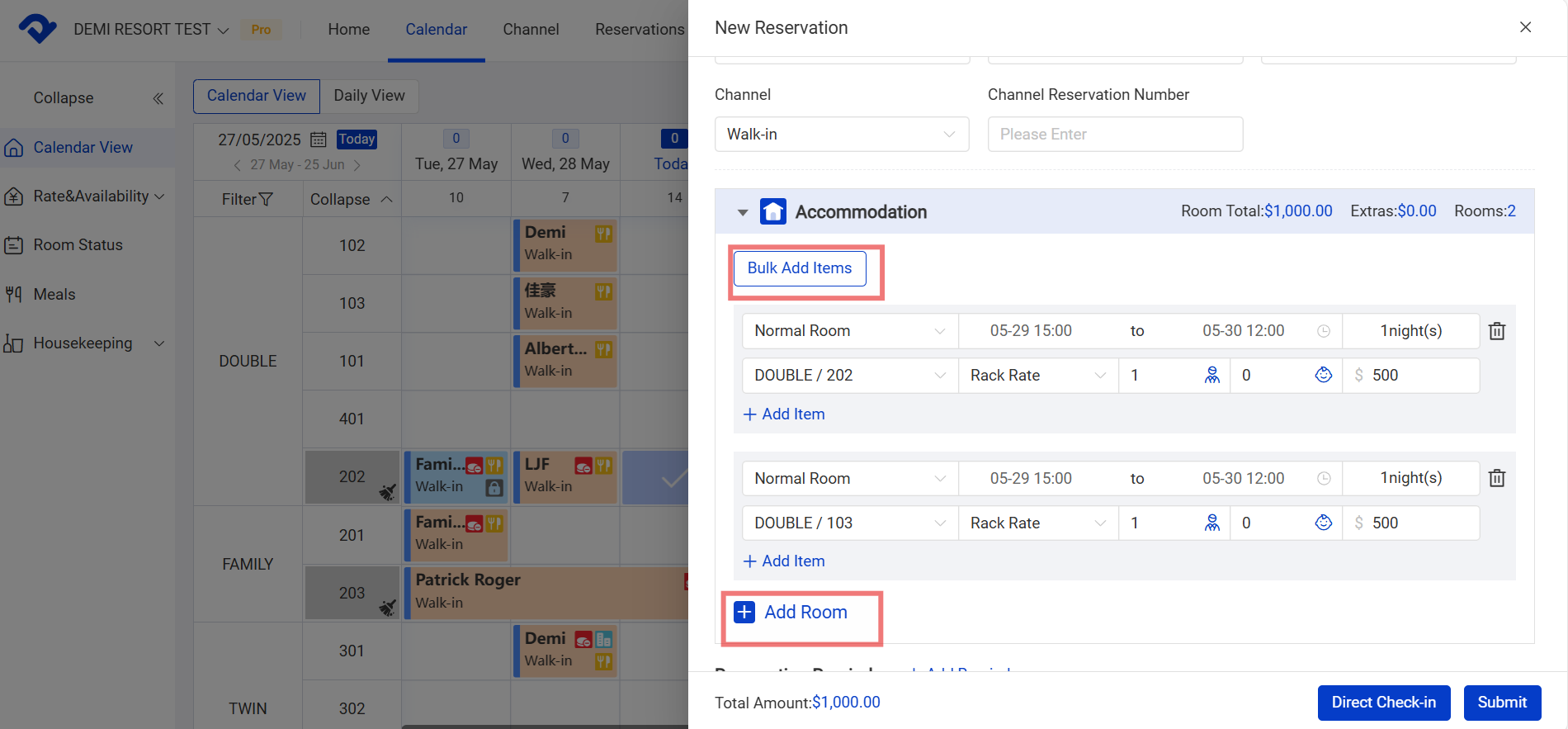This screenshot has width=1568, height=729.
Task: Switch to the Daily View tab
Action: click(x=369, y=96)
